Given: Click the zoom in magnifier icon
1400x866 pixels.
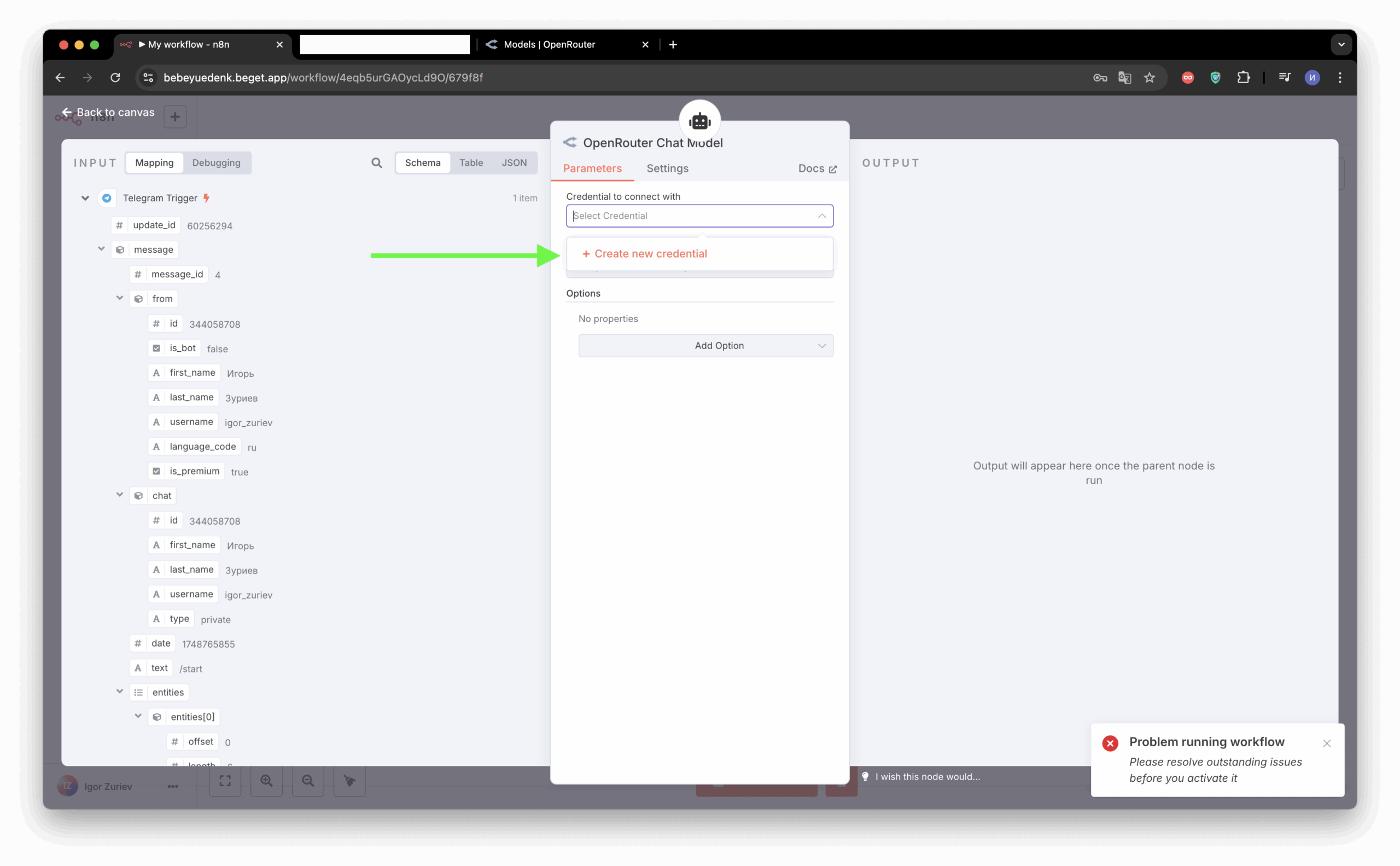Looking at the screenshot, I should (266, 781).
